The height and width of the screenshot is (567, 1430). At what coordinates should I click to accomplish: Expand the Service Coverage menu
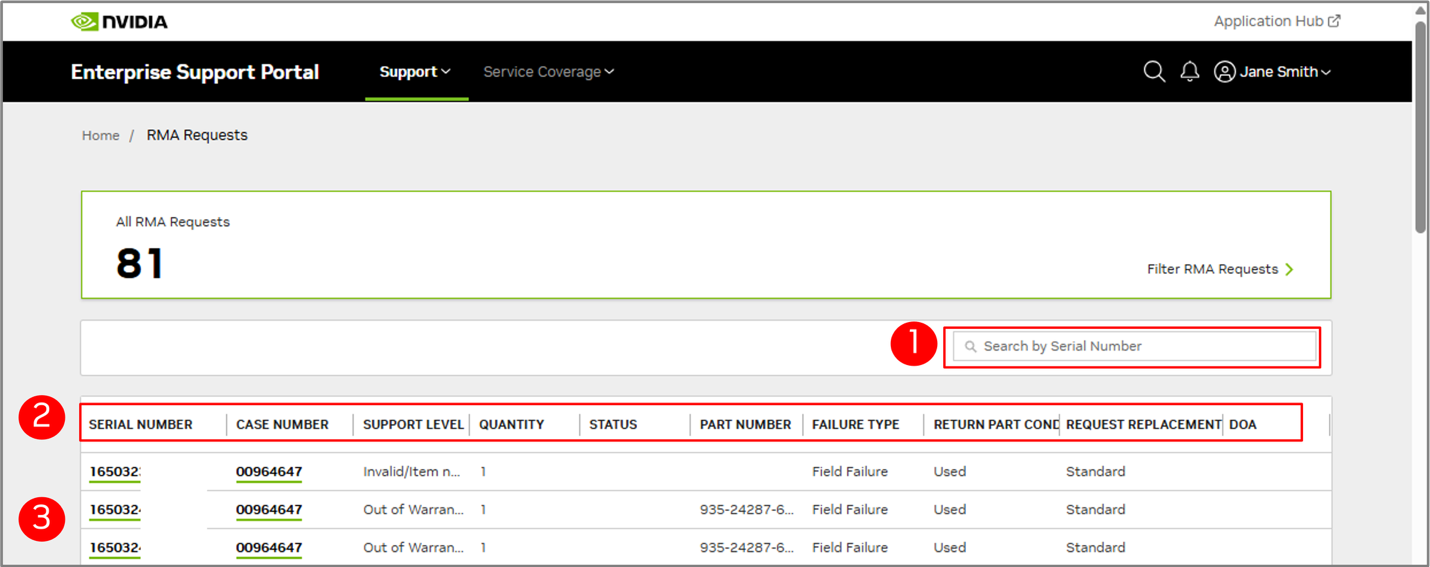tap(548, 72)
